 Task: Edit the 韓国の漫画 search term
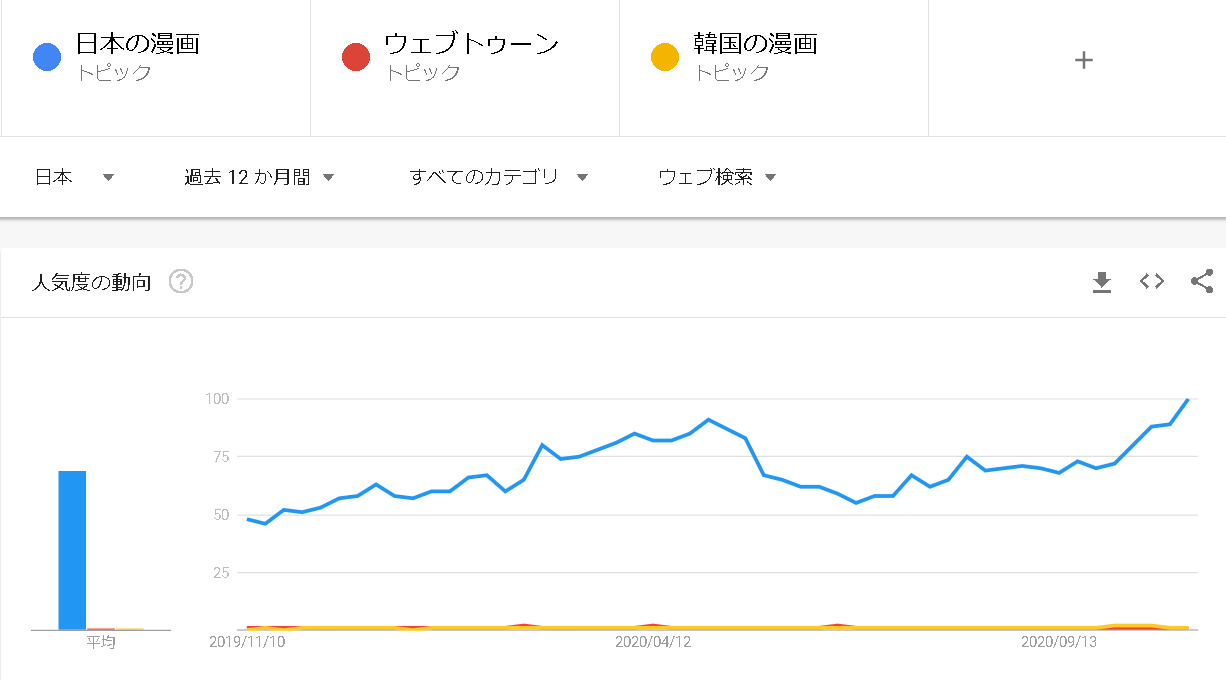pyautogui.click(x=756, y=44)
